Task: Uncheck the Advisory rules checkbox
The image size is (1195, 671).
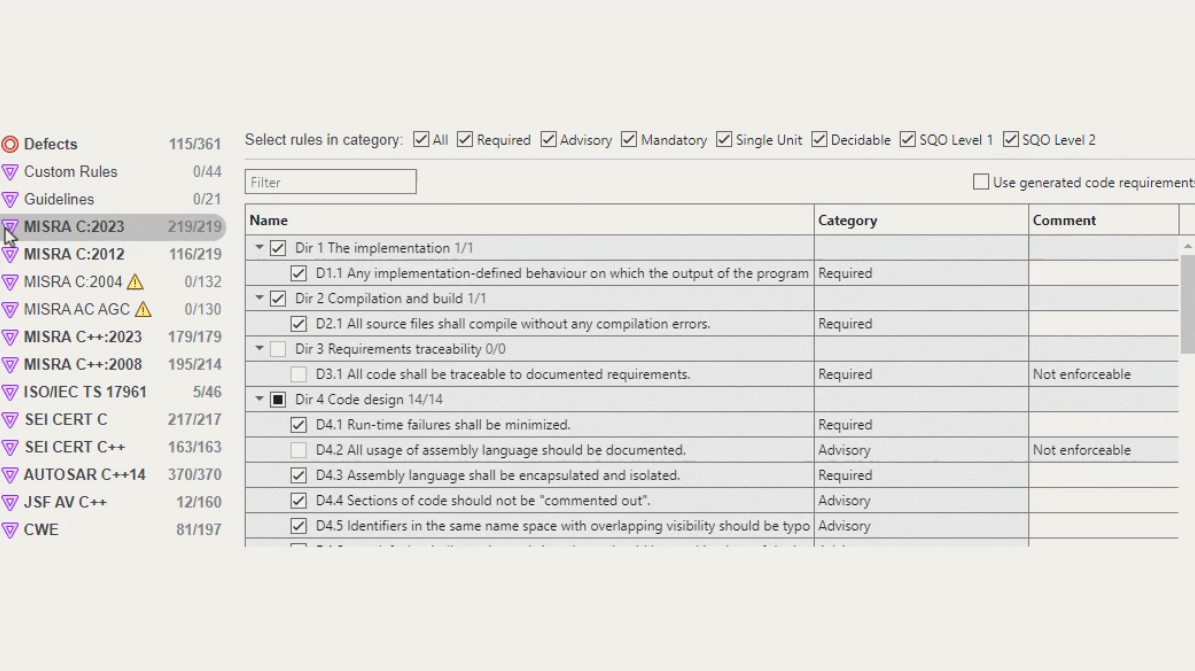Action: pyautogui.click(x=549, y=140)
